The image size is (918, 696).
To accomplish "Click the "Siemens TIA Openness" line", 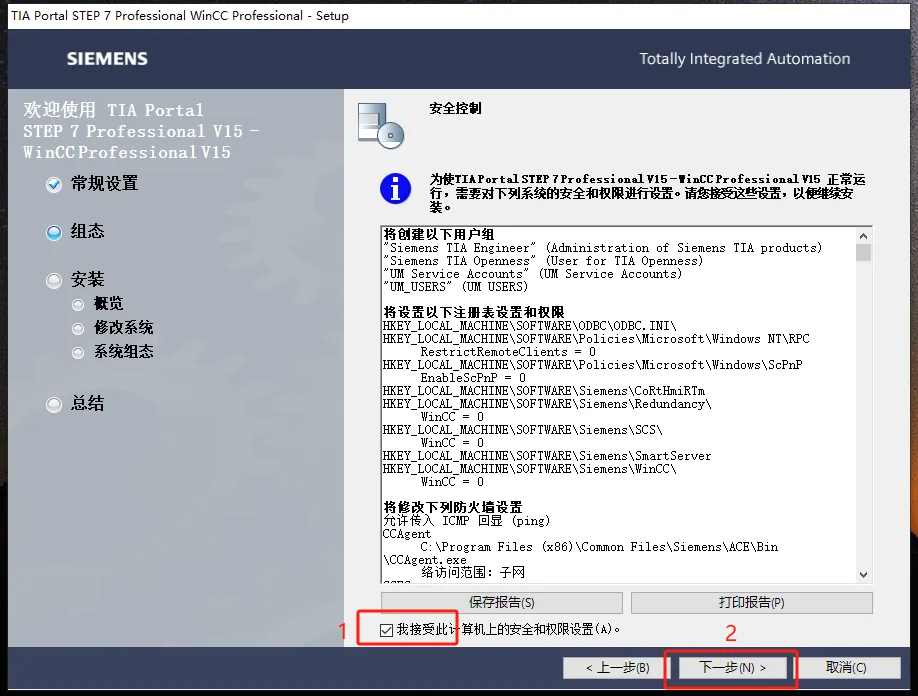I will tap(543, 260).
